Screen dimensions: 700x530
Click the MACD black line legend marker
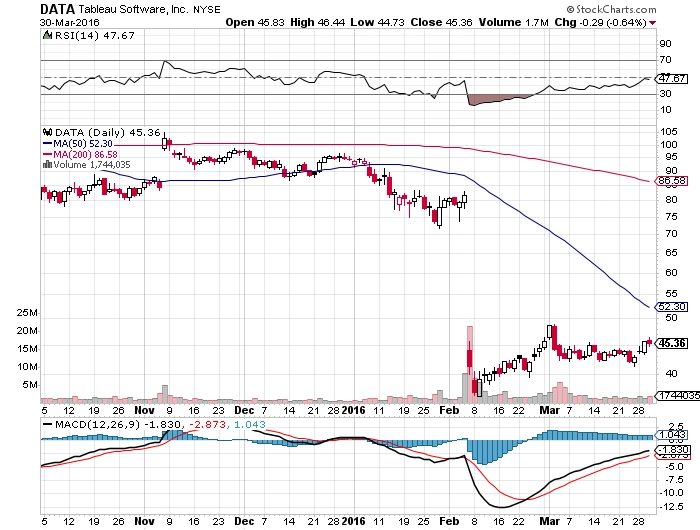pos(47,424)
